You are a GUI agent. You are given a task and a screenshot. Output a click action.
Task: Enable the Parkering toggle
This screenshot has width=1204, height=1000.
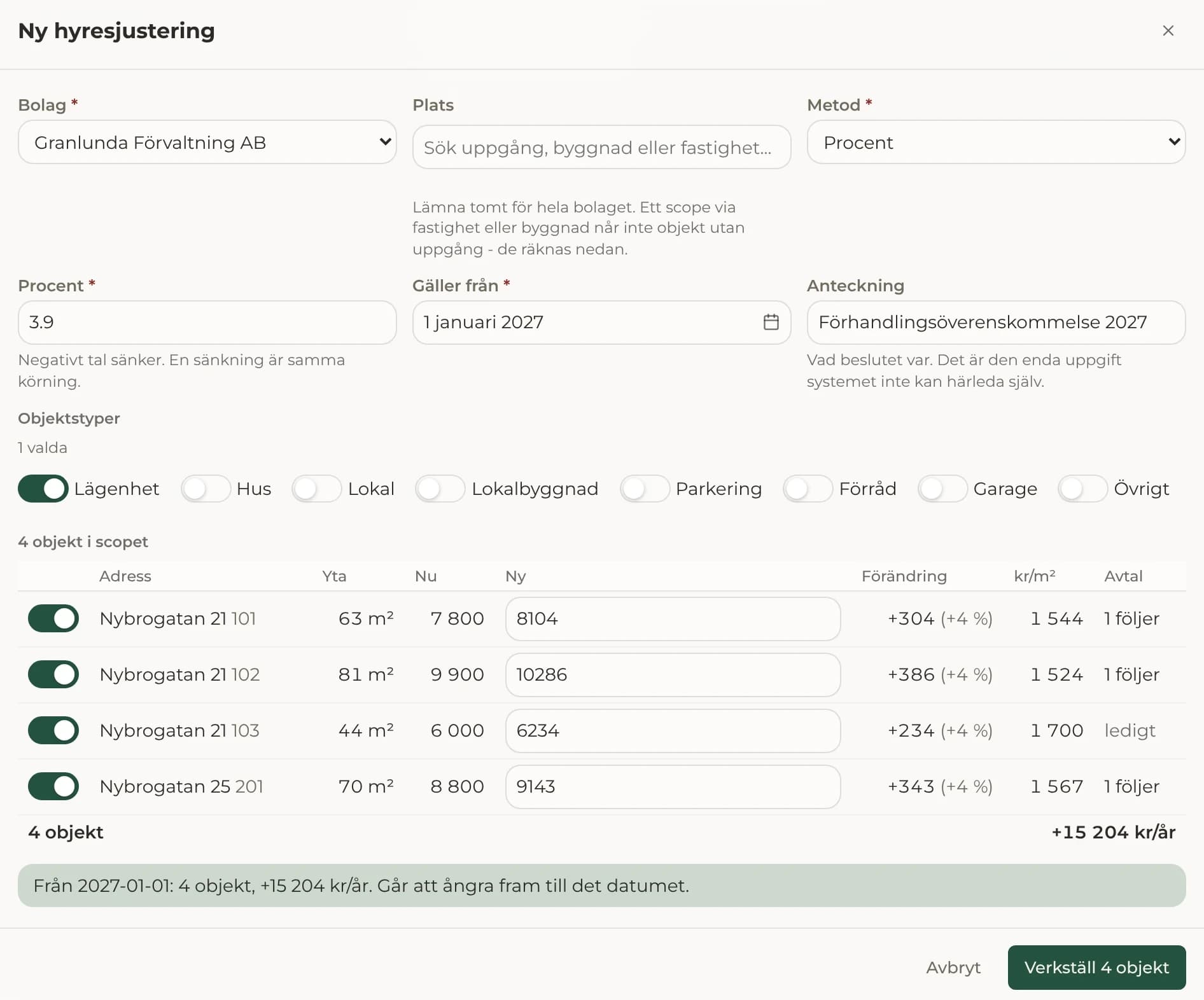pos(645,489)
